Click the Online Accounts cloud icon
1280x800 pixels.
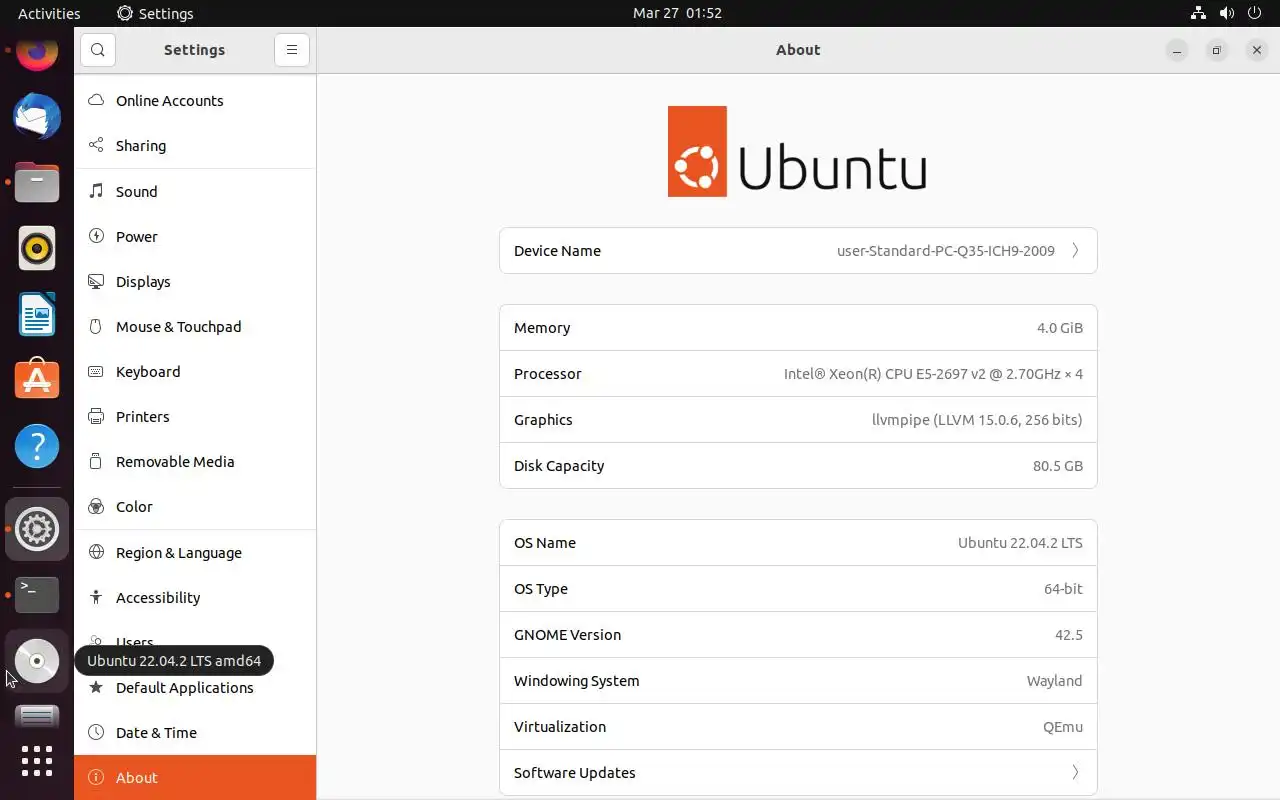coord(96,100)
